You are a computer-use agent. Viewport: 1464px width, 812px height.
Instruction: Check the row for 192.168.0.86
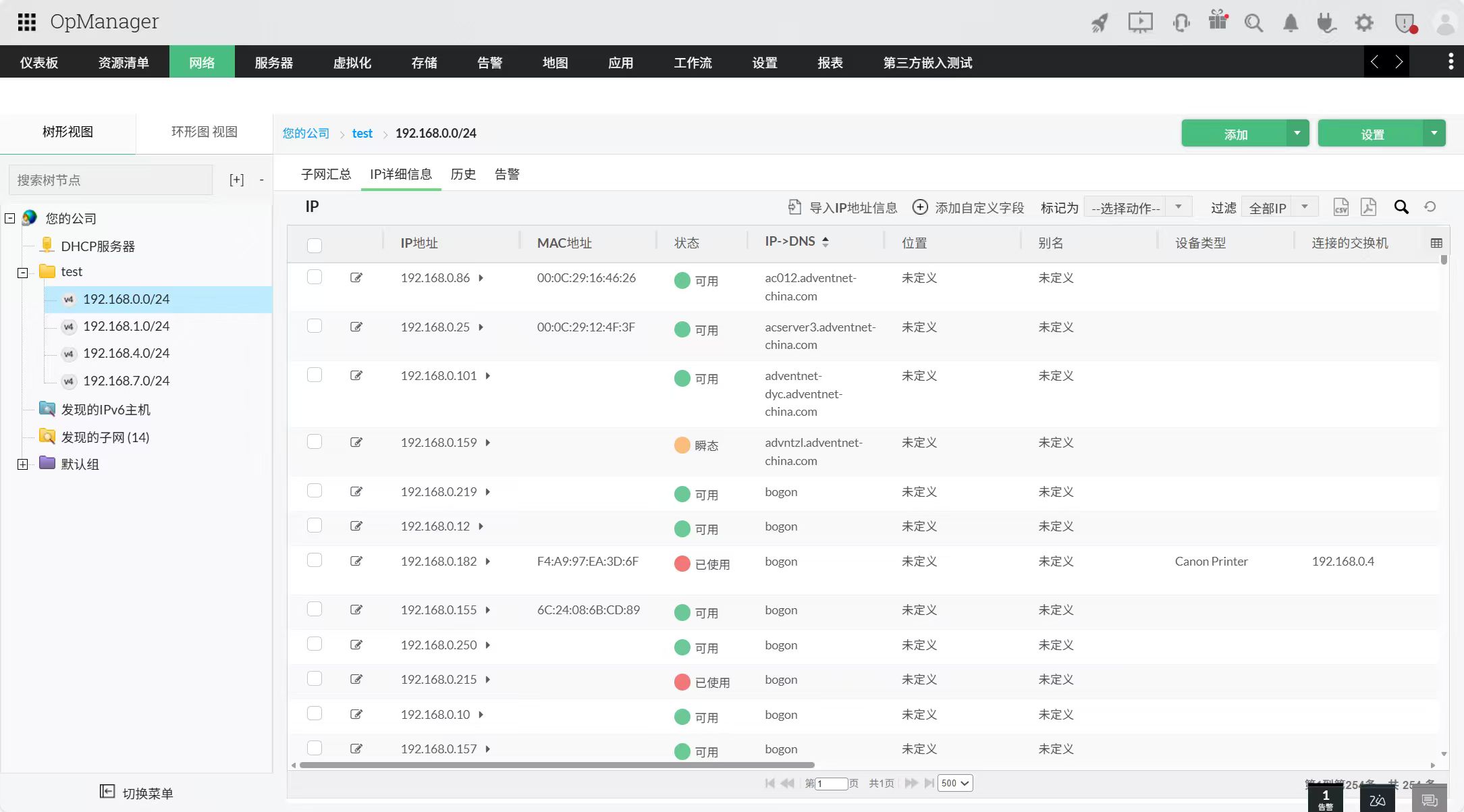click(315, 277)
